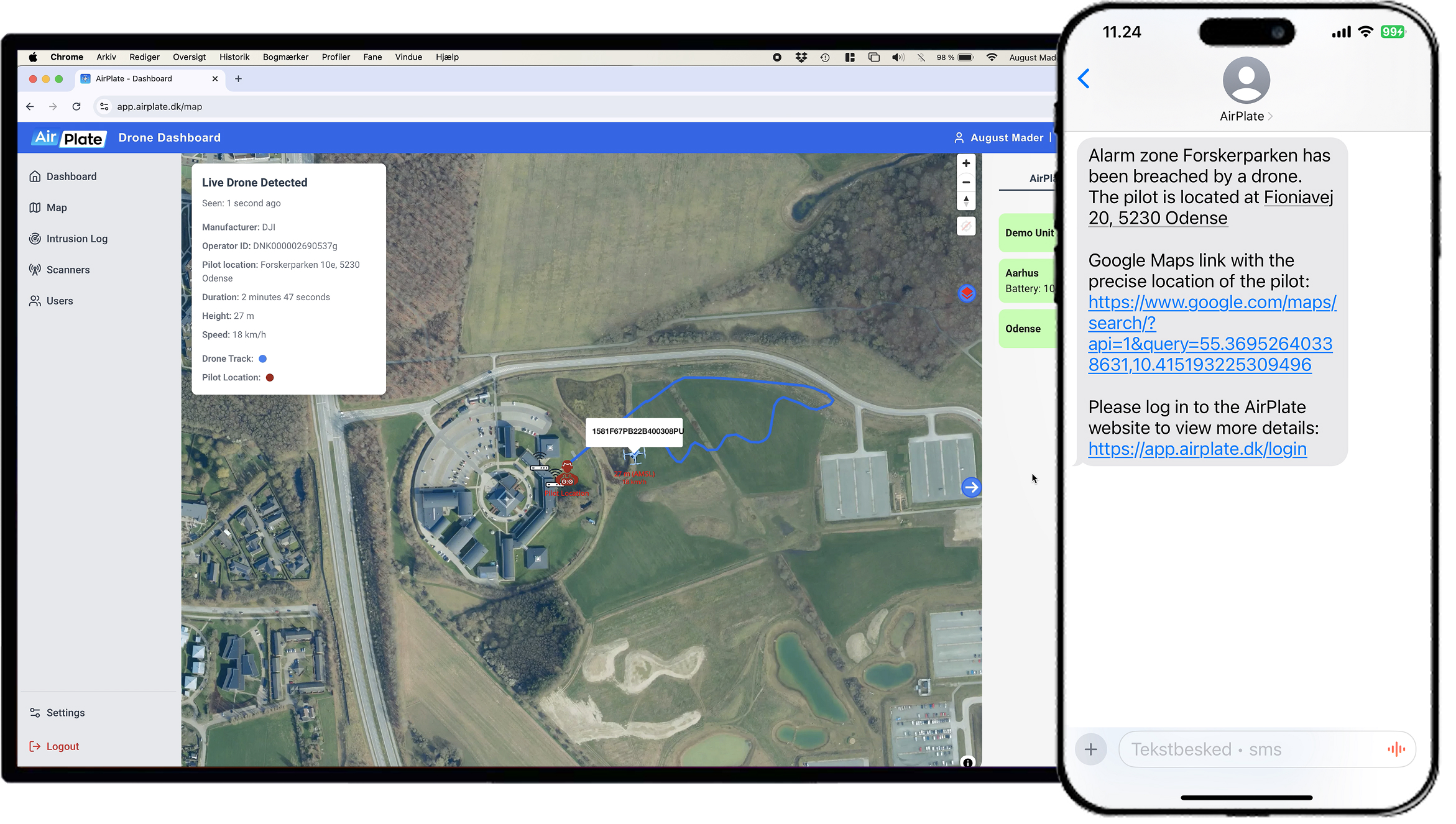The height and width of the screenshot is (824, 1456).
Task: Click the red layers button on map
Action: tap(967, 293)
